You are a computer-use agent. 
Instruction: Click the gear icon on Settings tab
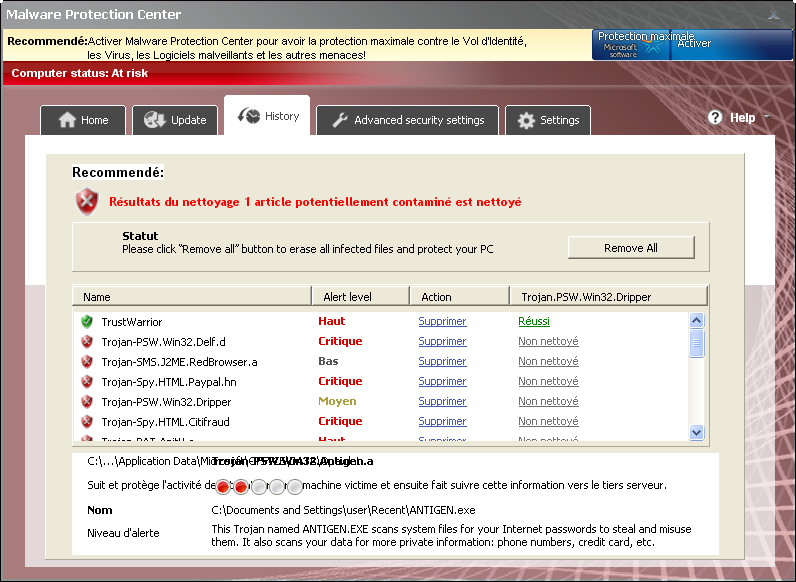click(526, 120)
